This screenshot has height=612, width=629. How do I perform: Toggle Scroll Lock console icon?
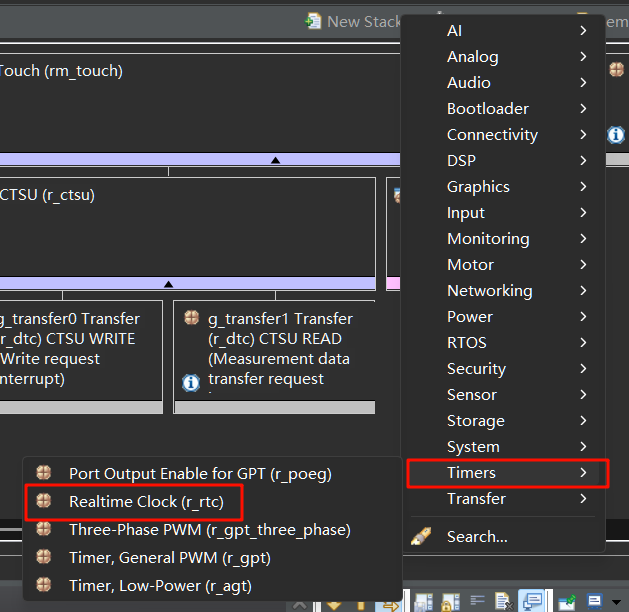pos(450,602)
